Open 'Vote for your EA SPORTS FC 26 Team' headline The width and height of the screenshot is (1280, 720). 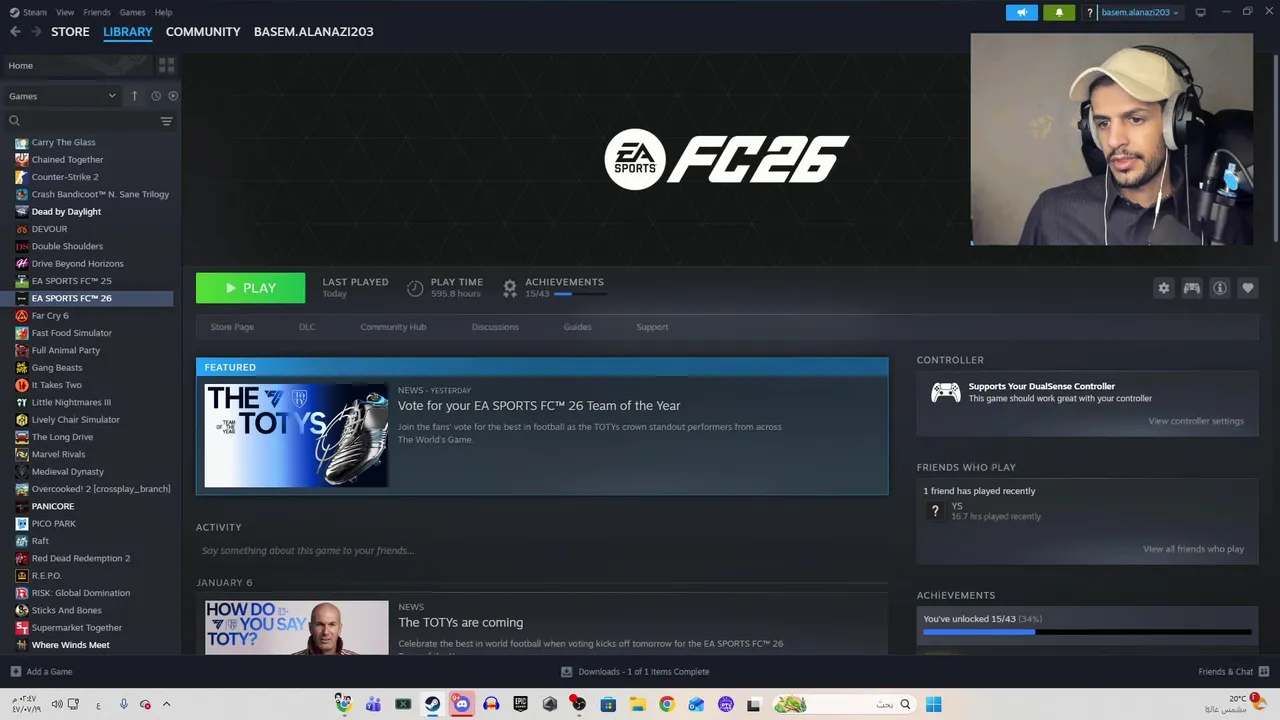(539, 406)
